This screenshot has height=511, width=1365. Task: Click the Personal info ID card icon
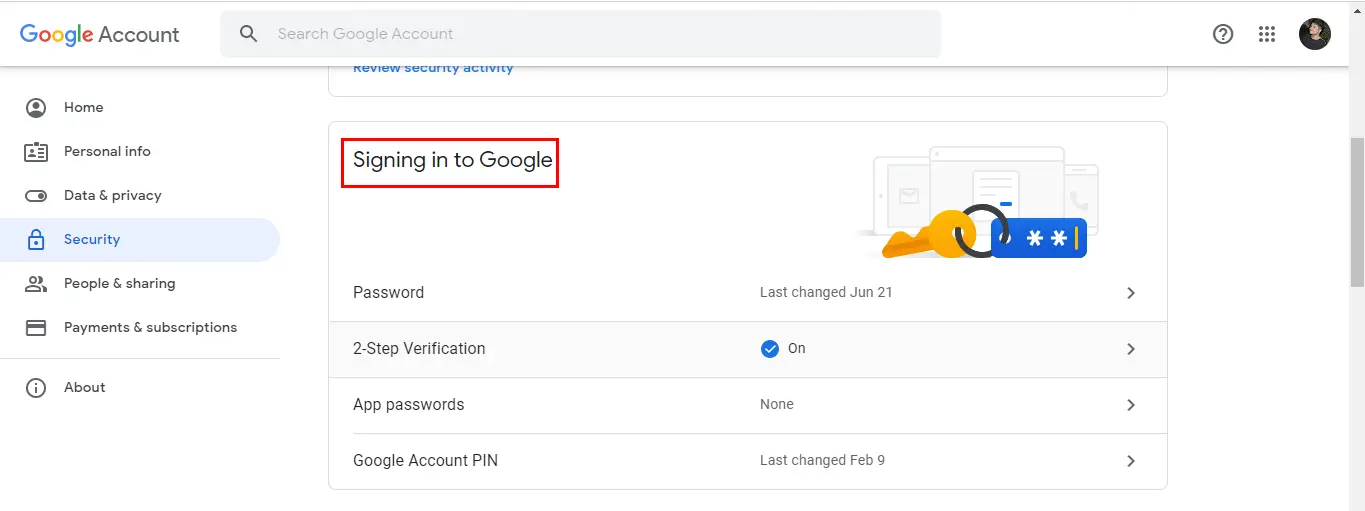click(36, 152)
